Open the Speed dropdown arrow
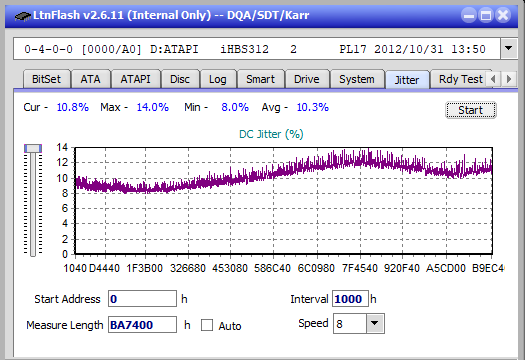The width and height of the screenshot is (525, 360). (375, 323)
